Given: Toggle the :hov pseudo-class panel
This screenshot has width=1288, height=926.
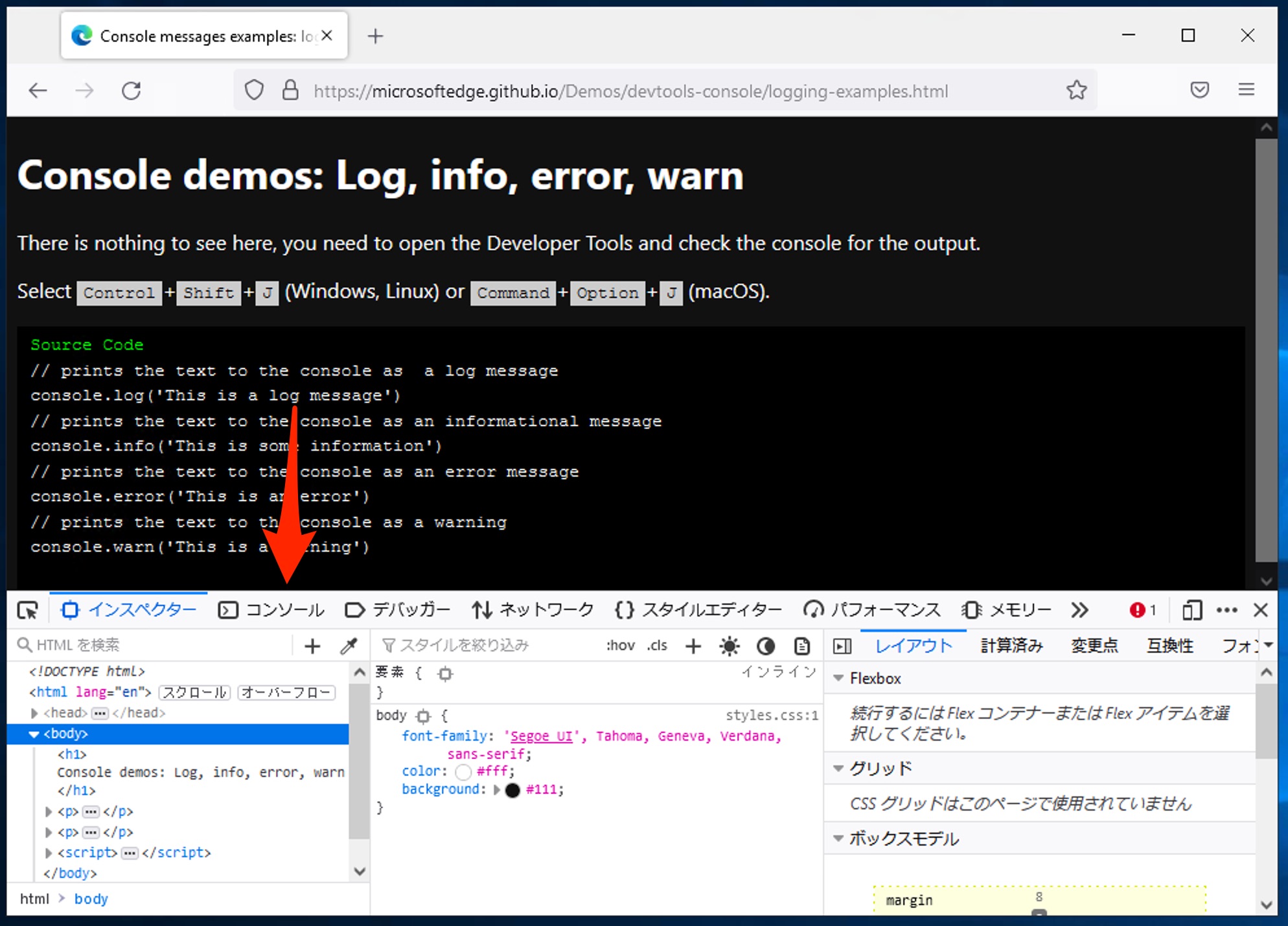Looking at the screenshot, I should pyautogui.click(x=621, y=645).
